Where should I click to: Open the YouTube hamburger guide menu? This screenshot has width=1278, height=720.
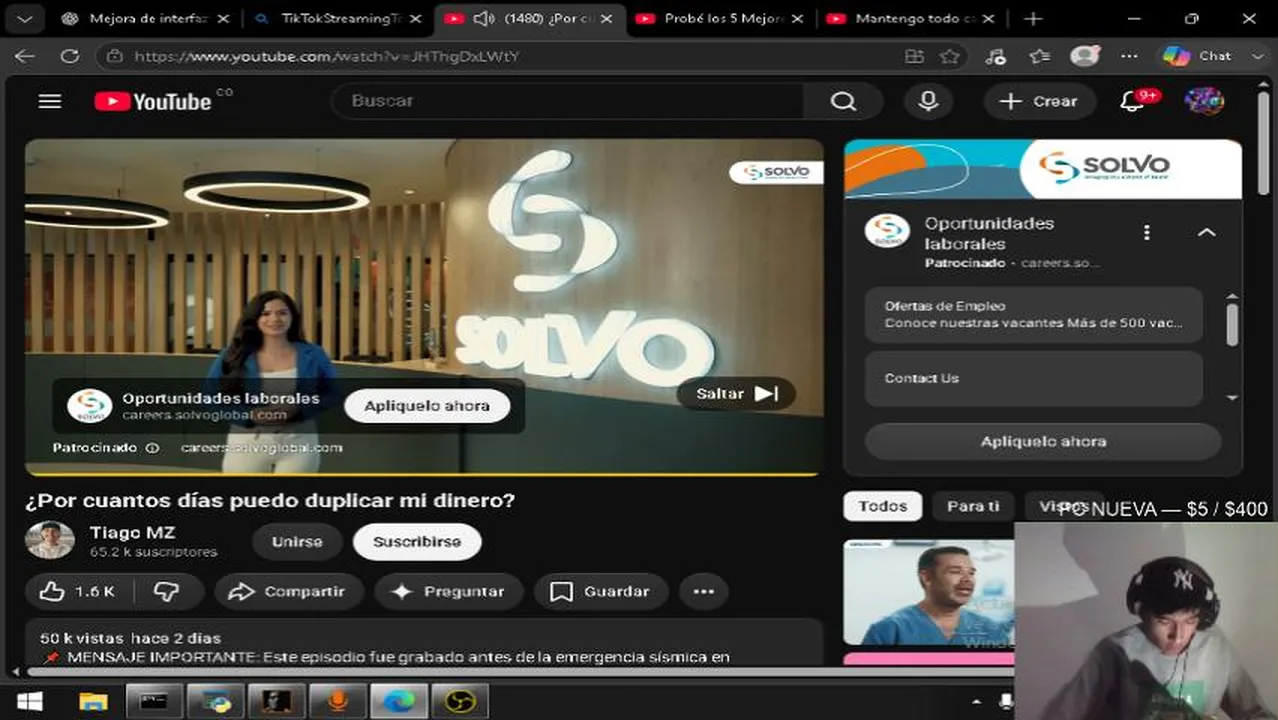[x=50, y=101]
